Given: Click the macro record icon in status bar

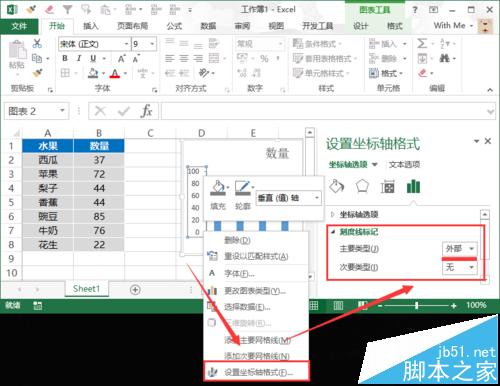Looking at the screenshot, I should [x=37, y=305].
